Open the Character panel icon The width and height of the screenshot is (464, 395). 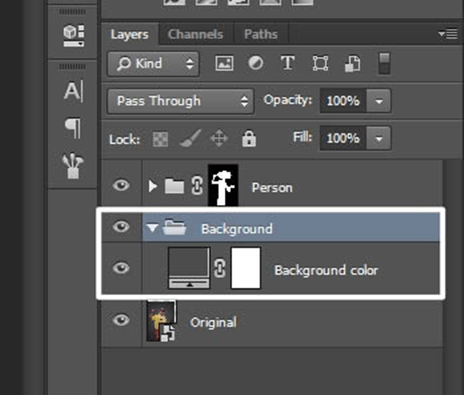tap(73, 91)
